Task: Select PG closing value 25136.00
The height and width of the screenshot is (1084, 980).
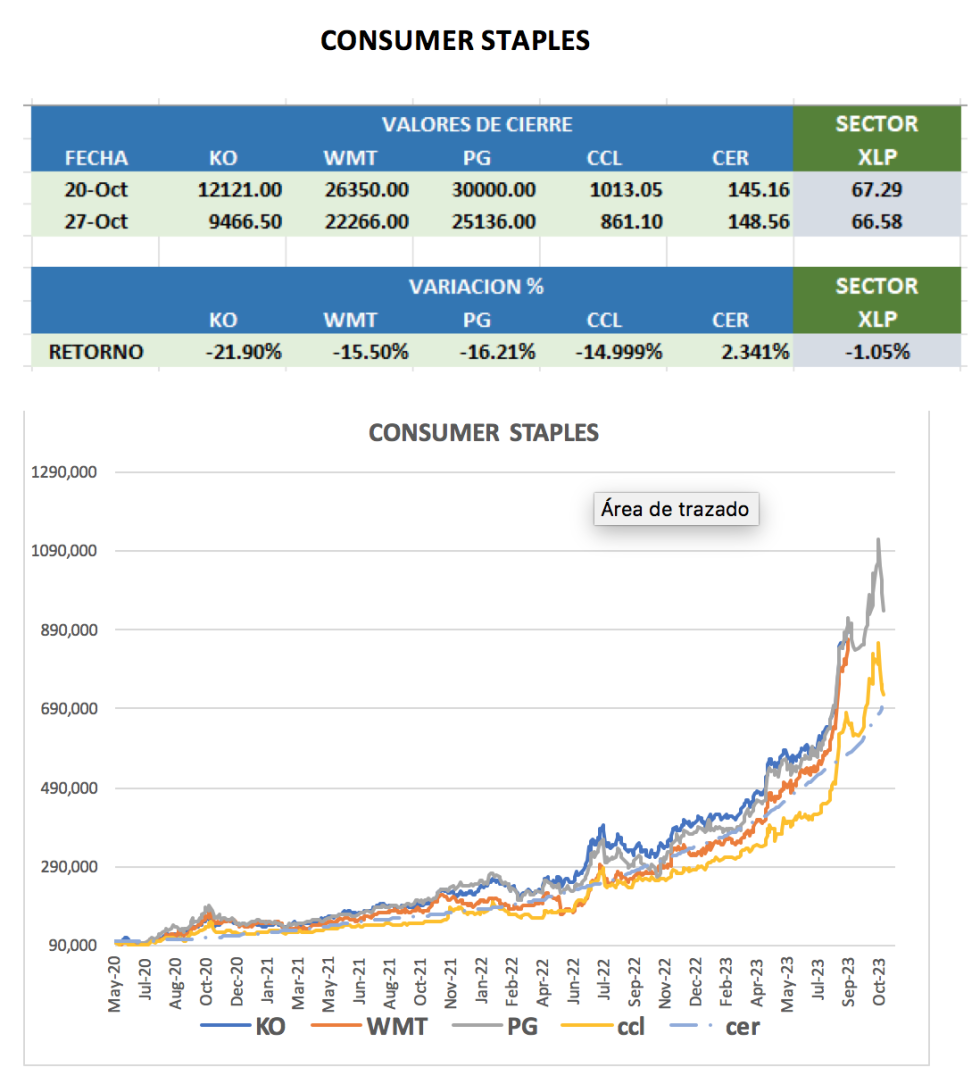Action: 493,222
